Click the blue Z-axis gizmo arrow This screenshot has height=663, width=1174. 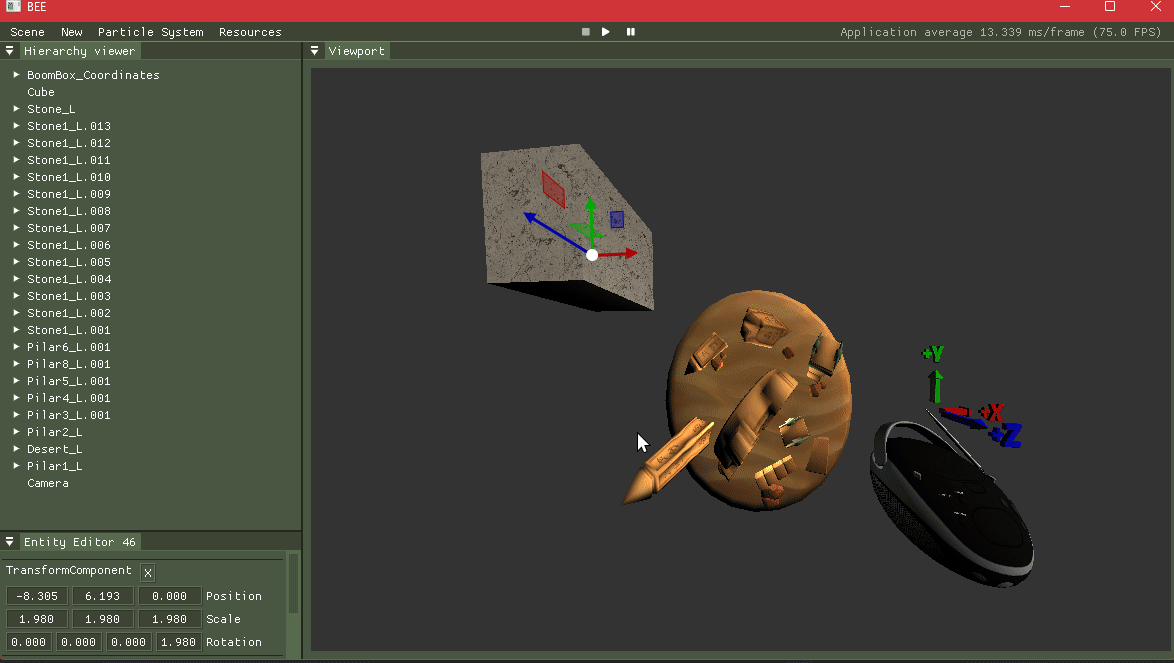click(x=545, y=226)
